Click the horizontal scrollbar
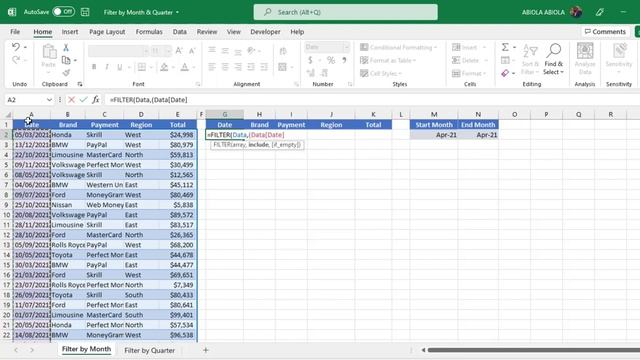The width and height of the screenshot is (640, 360). pyautogui.click(x=533, y=350)
